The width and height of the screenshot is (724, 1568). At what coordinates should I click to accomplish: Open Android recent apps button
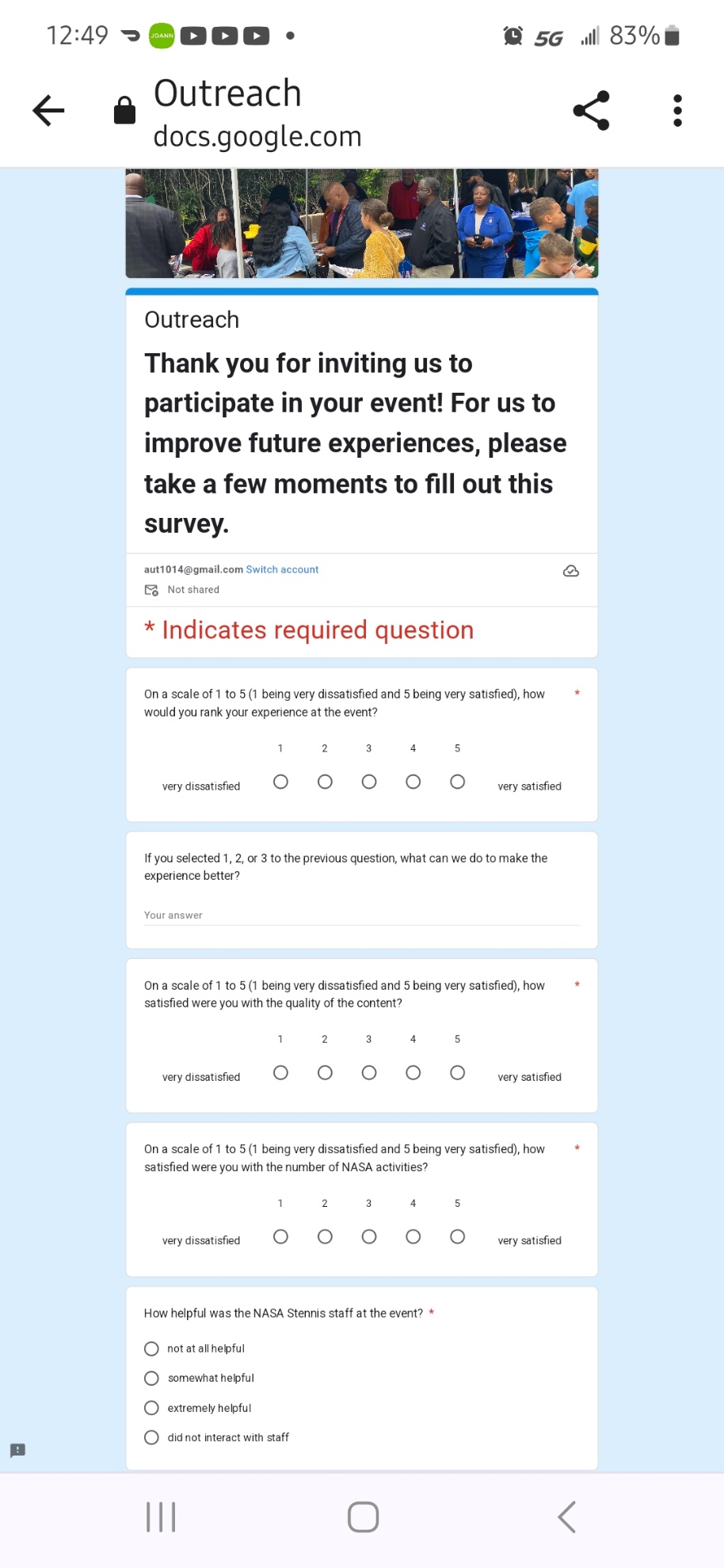(161, 1517)
